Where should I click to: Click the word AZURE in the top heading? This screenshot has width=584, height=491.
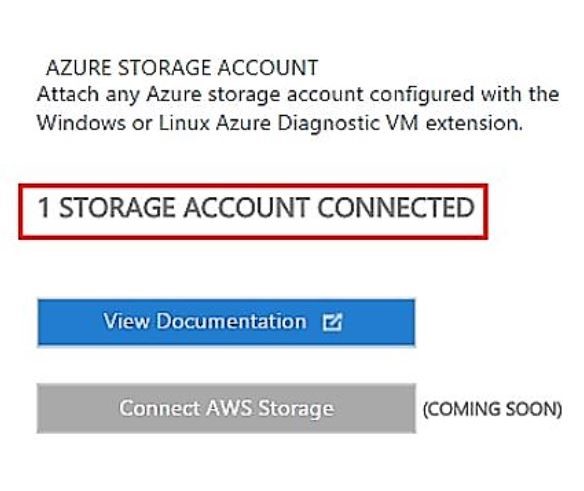pyautogui.click(x=79, y=68)
